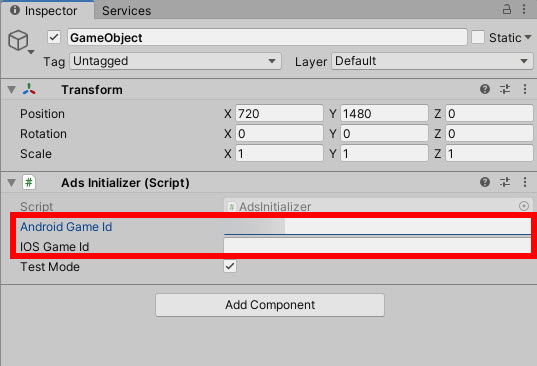Click the Android Game Id input field

[x=377, y=227]
